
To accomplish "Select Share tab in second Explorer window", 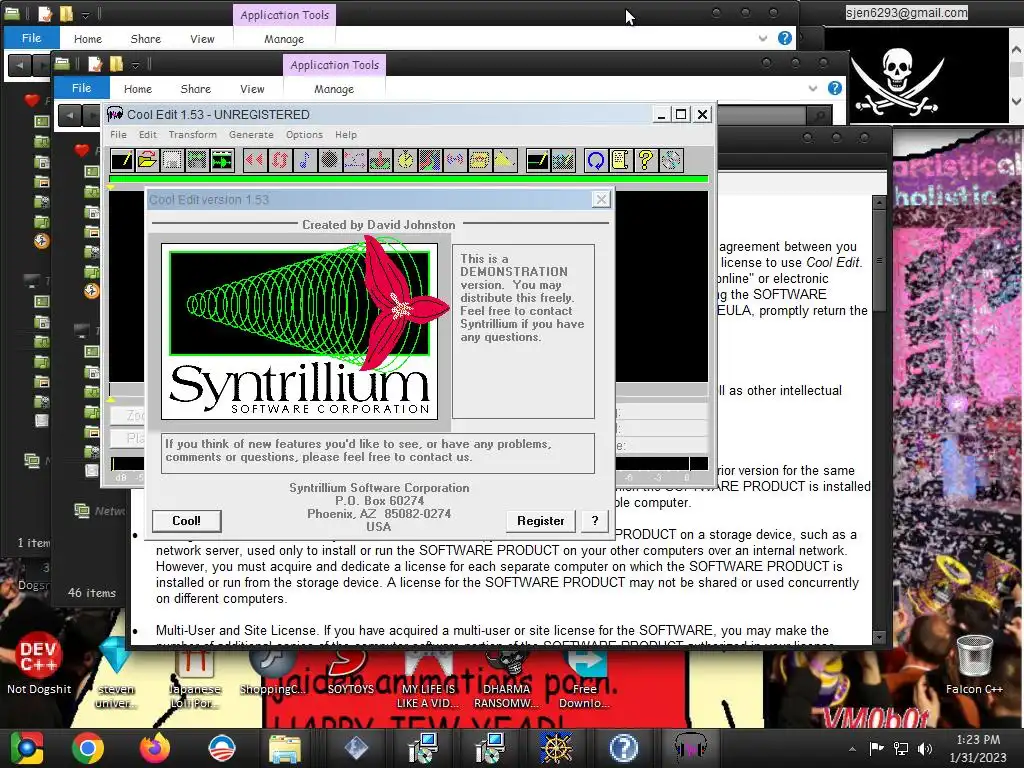I will [195, 89].
